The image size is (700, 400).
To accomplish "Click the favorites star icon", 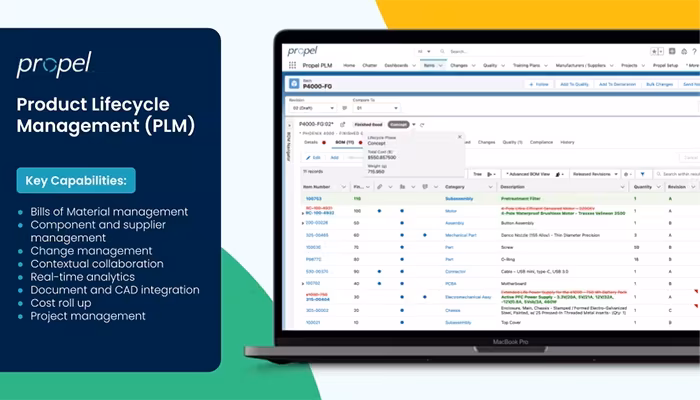I will coord(654,51).
